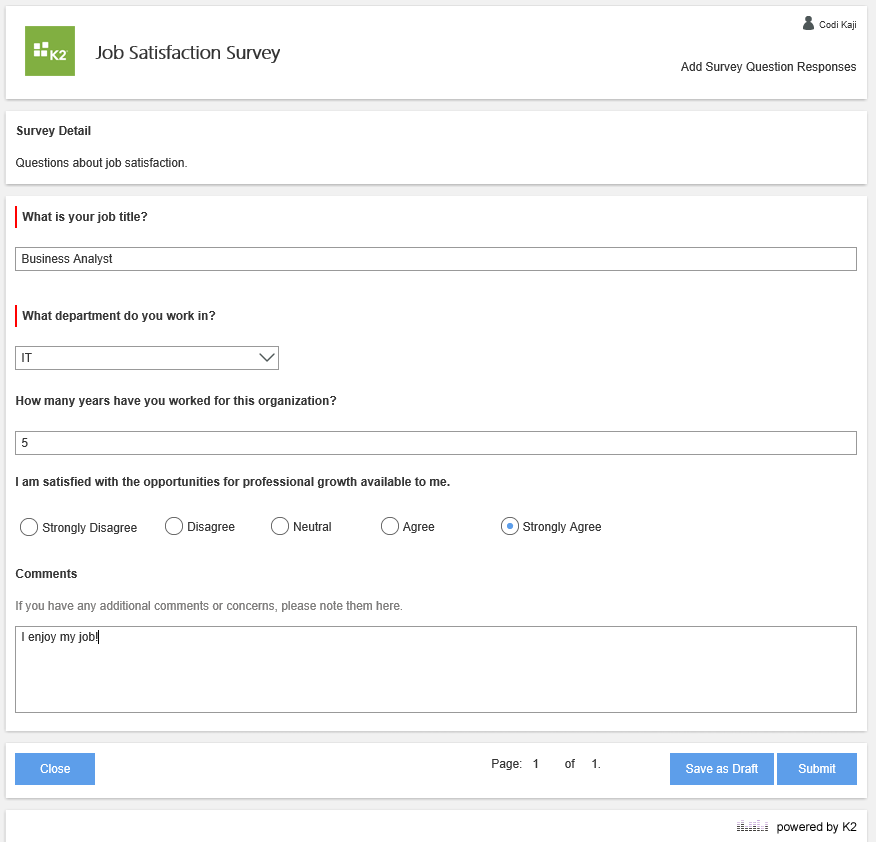The image size is (876, 842).
Task: Click the Save as Draft button
Action: (x=721, y=769)
